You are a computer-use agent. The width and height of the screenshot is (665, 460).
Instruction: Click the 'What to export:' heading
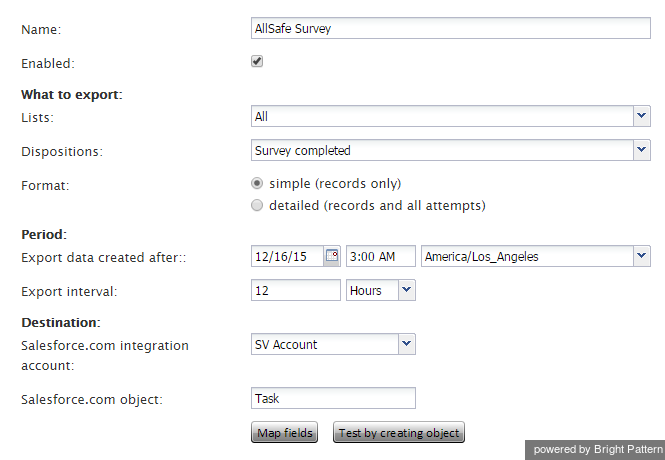(x=72, y=95)
